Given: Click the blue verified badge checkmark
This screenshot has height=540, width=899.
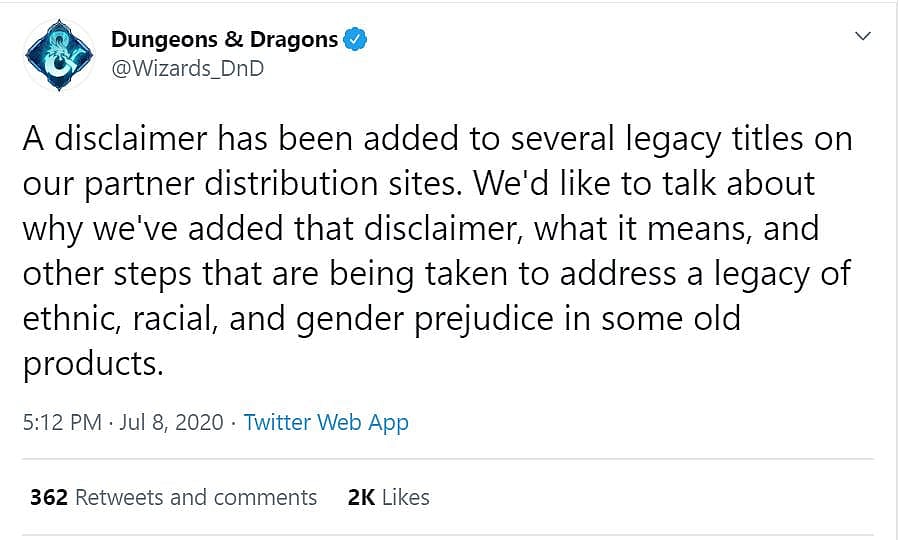Looking at the screenshot, I should (356, 40).
